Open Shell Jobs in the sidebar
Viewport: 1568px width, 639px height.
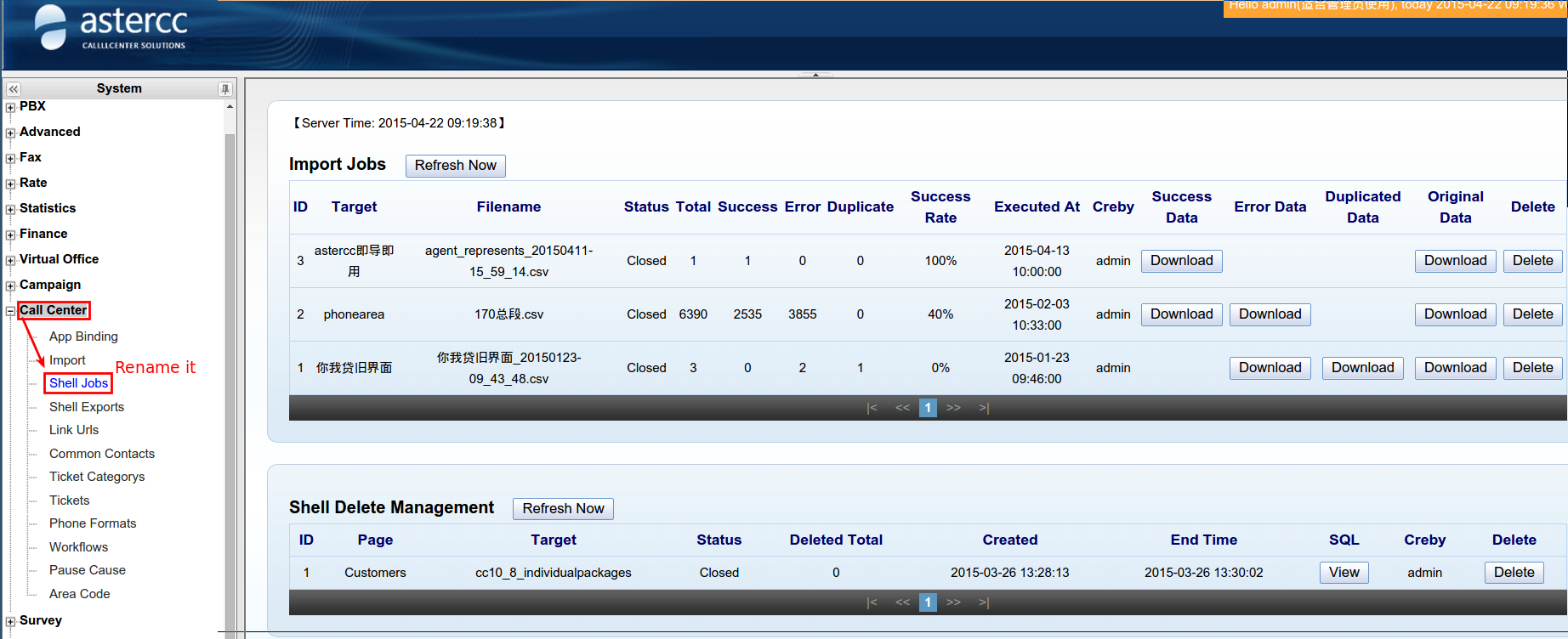(x=78, y=383)
